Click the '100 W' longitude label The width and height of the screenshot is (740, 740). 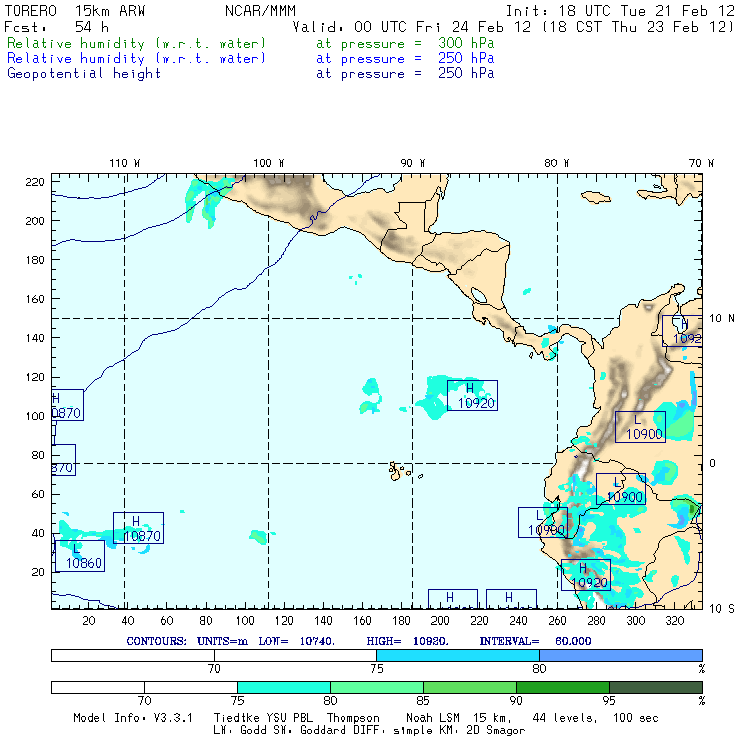point(269,163)
